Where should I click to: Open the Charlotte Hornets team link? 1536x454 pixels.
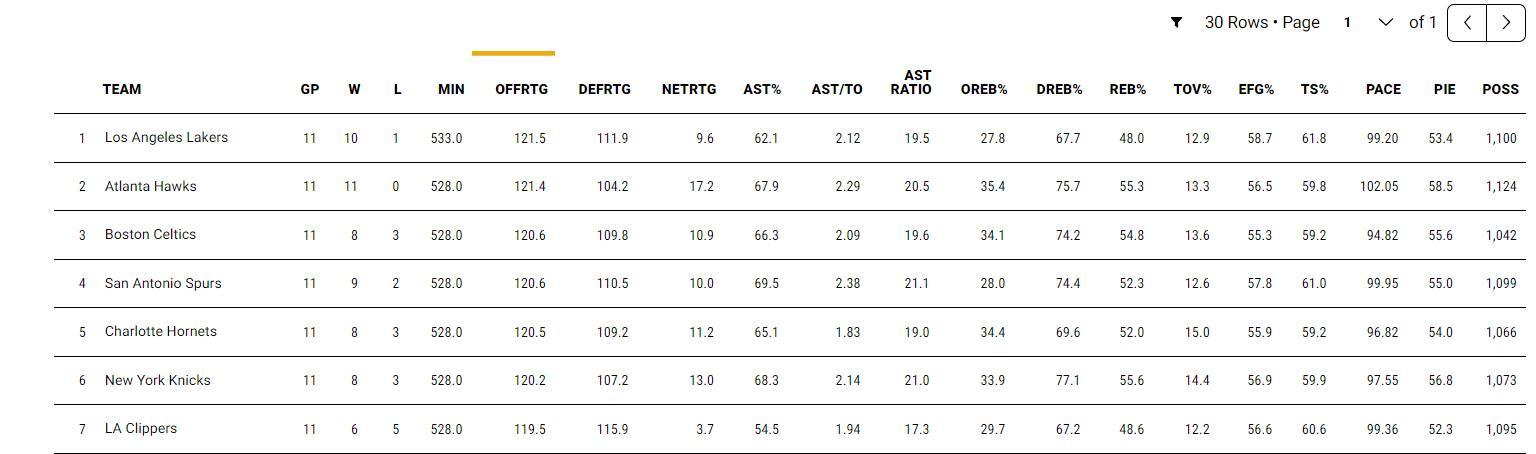click(160, 331)
